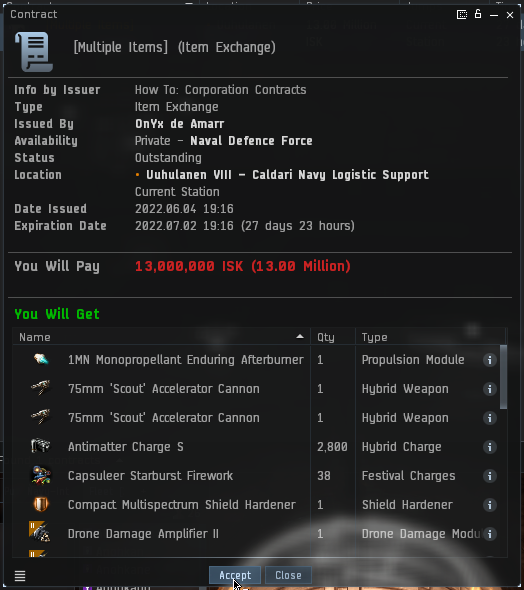Open info for 1MN Monopropellant Enduring Afterburner

pos(489,360)
